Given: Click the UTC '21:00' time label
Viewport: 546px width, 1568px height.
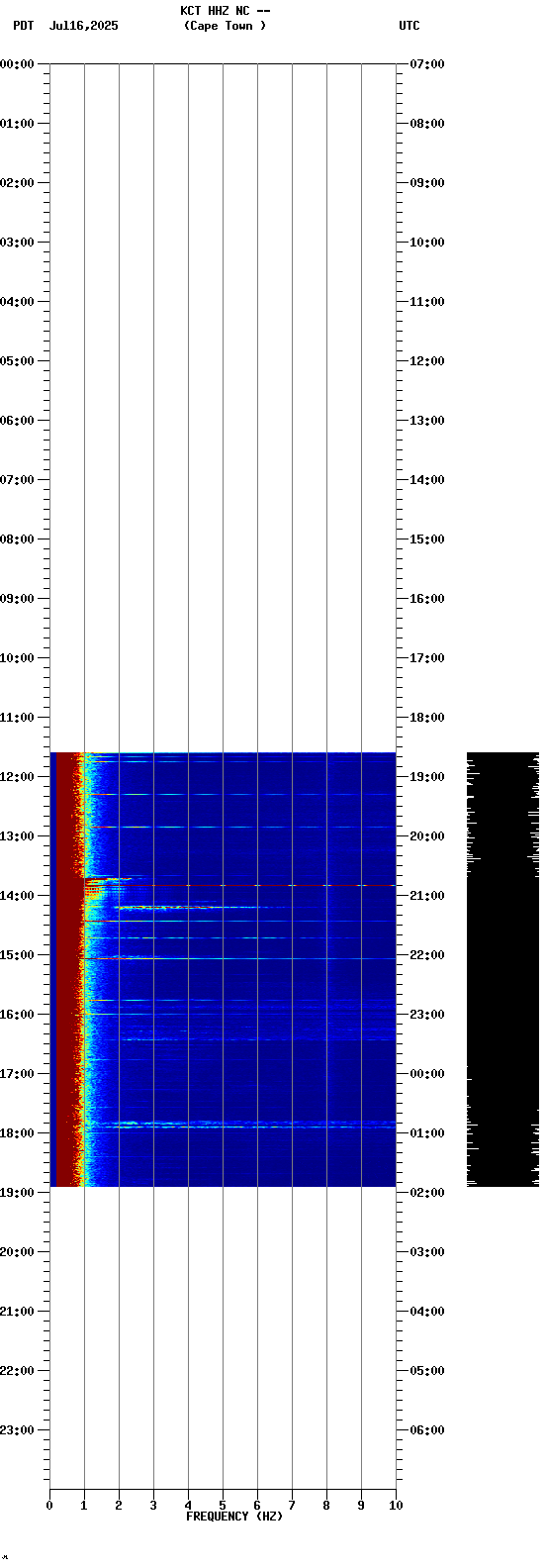Looking at the screenshot, I should point(427,896).
